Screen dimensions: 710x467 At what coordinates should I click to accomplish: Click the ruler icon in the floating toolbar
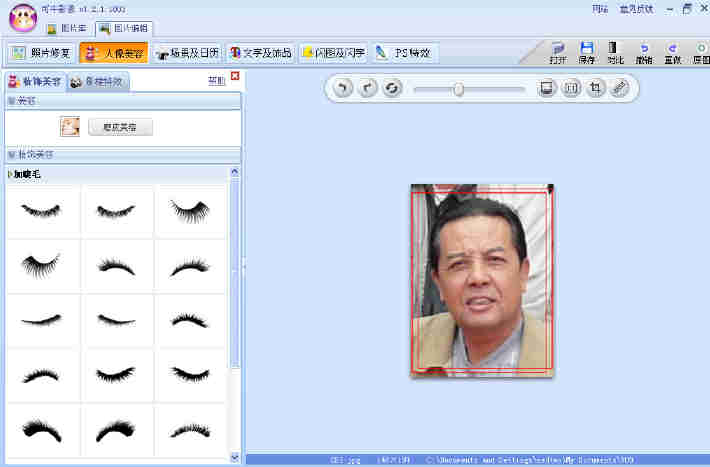tap(620, 89)
